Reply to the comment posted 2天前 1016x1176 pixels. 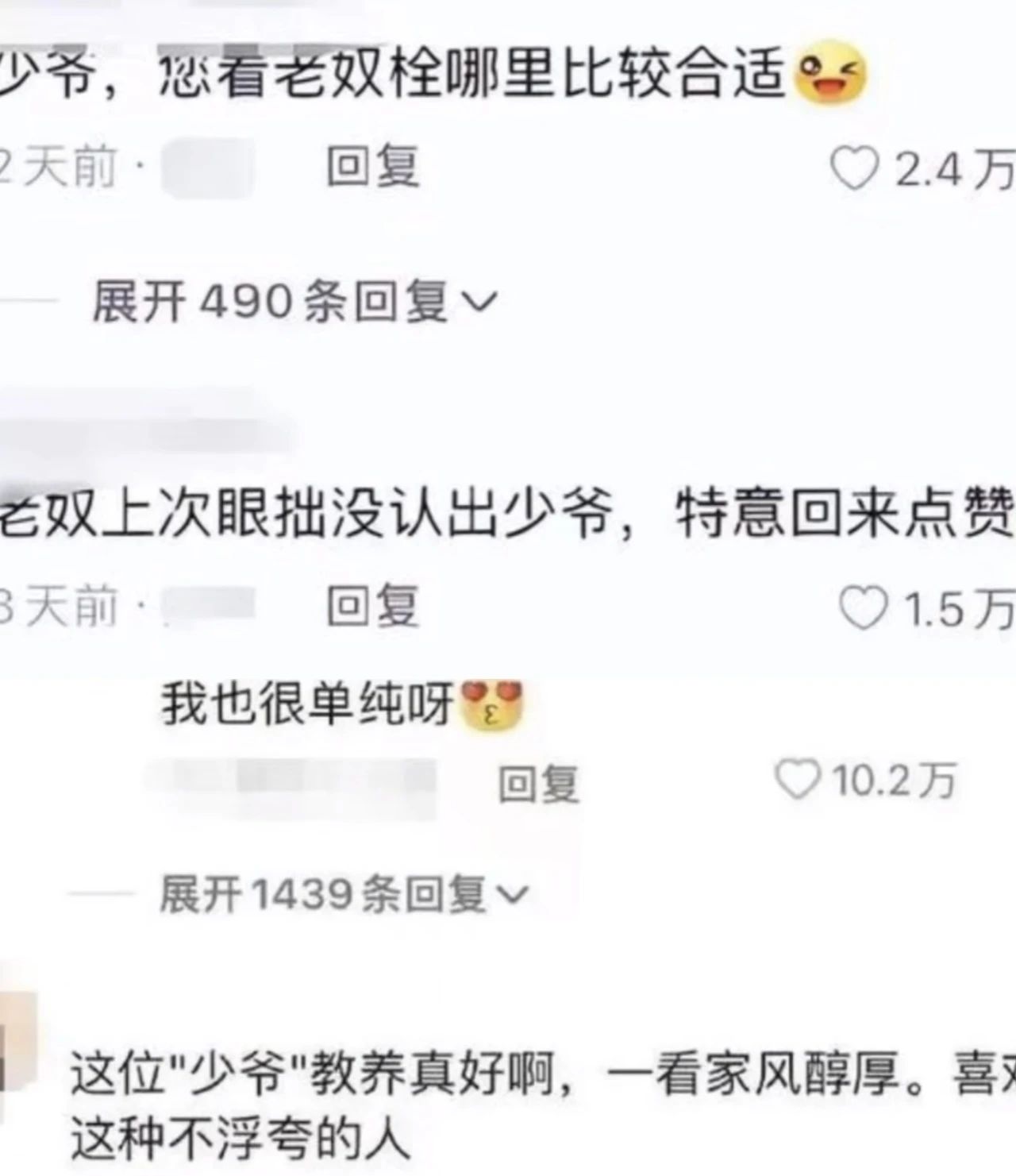click(373, 168)
